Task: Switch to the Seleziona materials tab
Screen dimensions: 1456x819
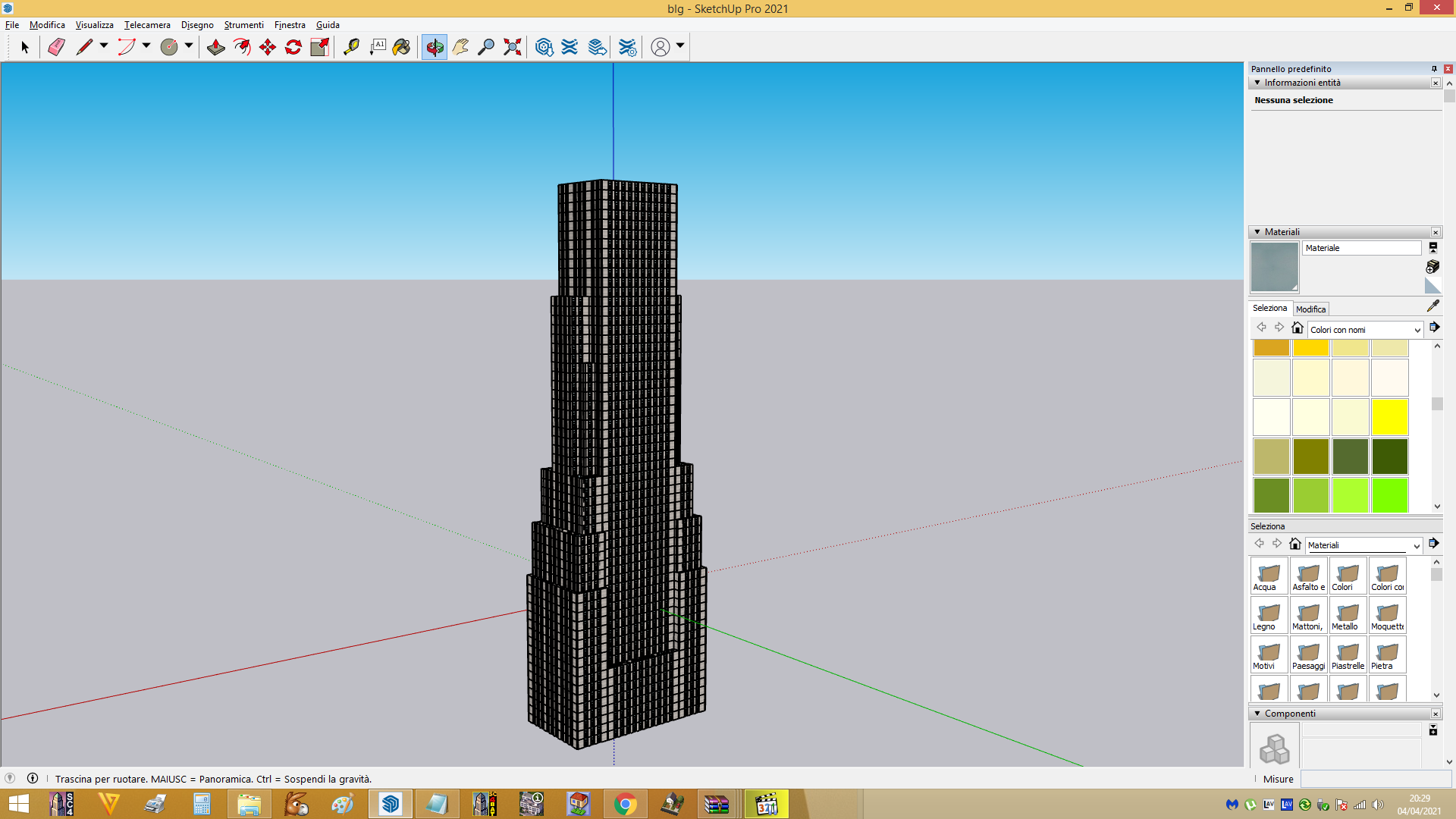Action: 1270,308
